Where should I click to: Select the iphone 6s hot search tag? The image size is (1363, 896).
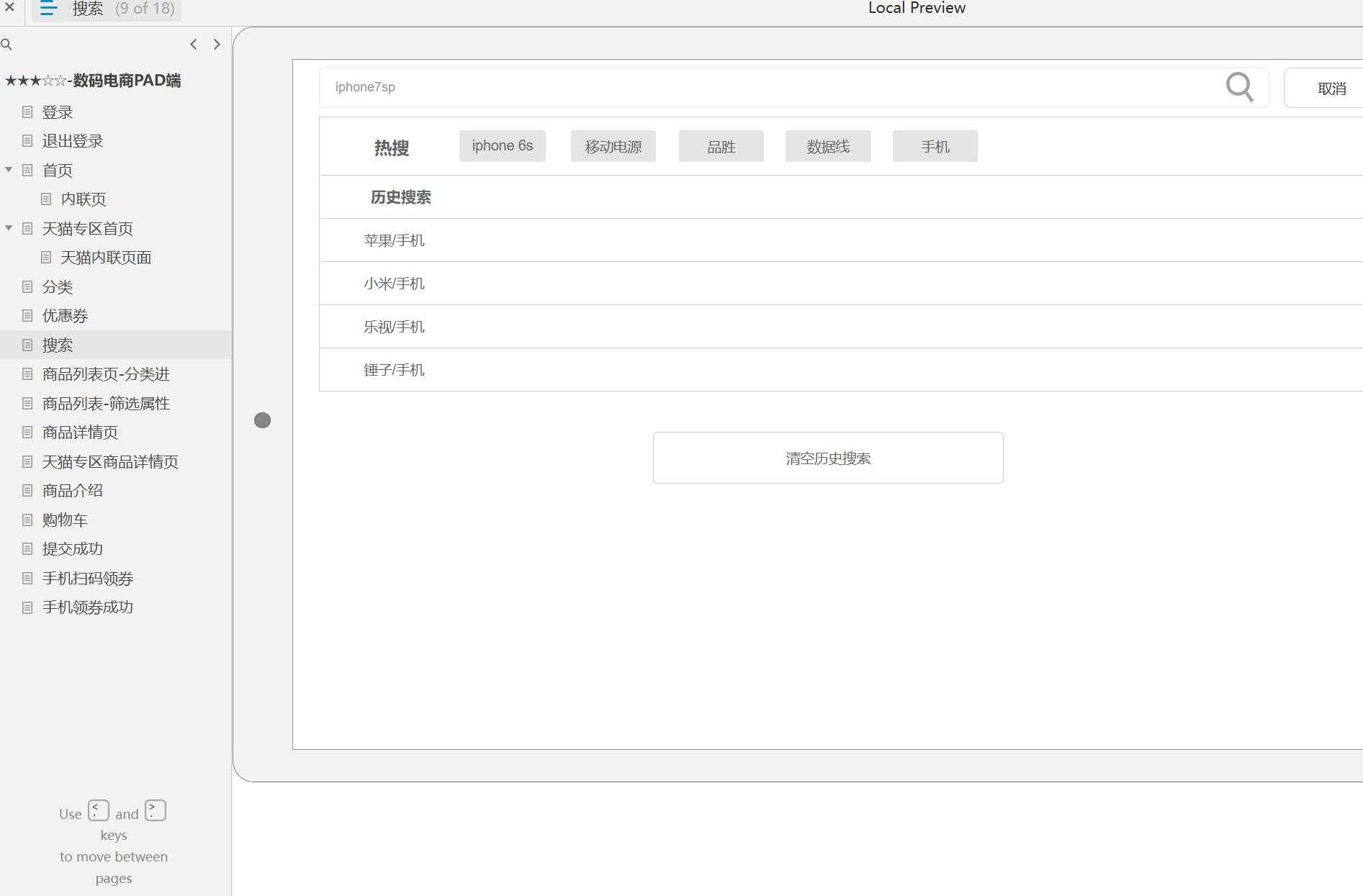coord(502,145)
